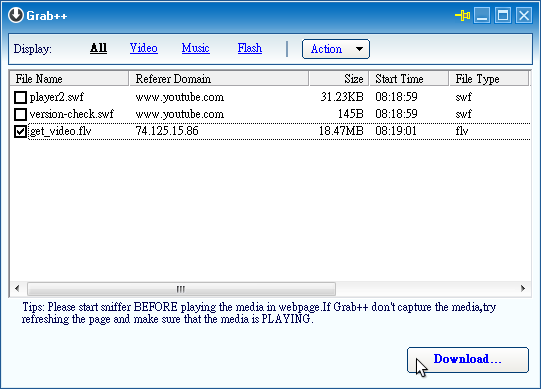This screenshot has width=541, height=389.
Task: Close the Grab++ window
Action: pos(524,16)
